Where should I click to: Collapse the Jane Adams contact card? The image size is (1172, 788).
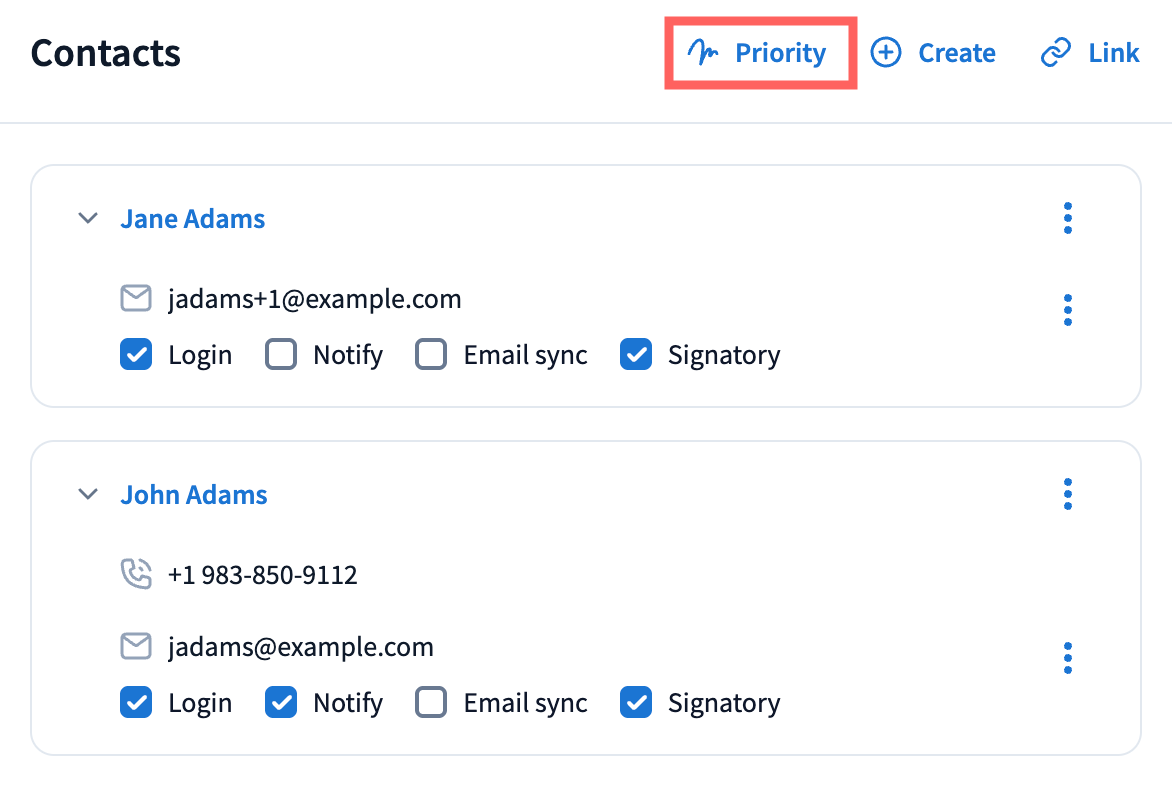[89, 218]
